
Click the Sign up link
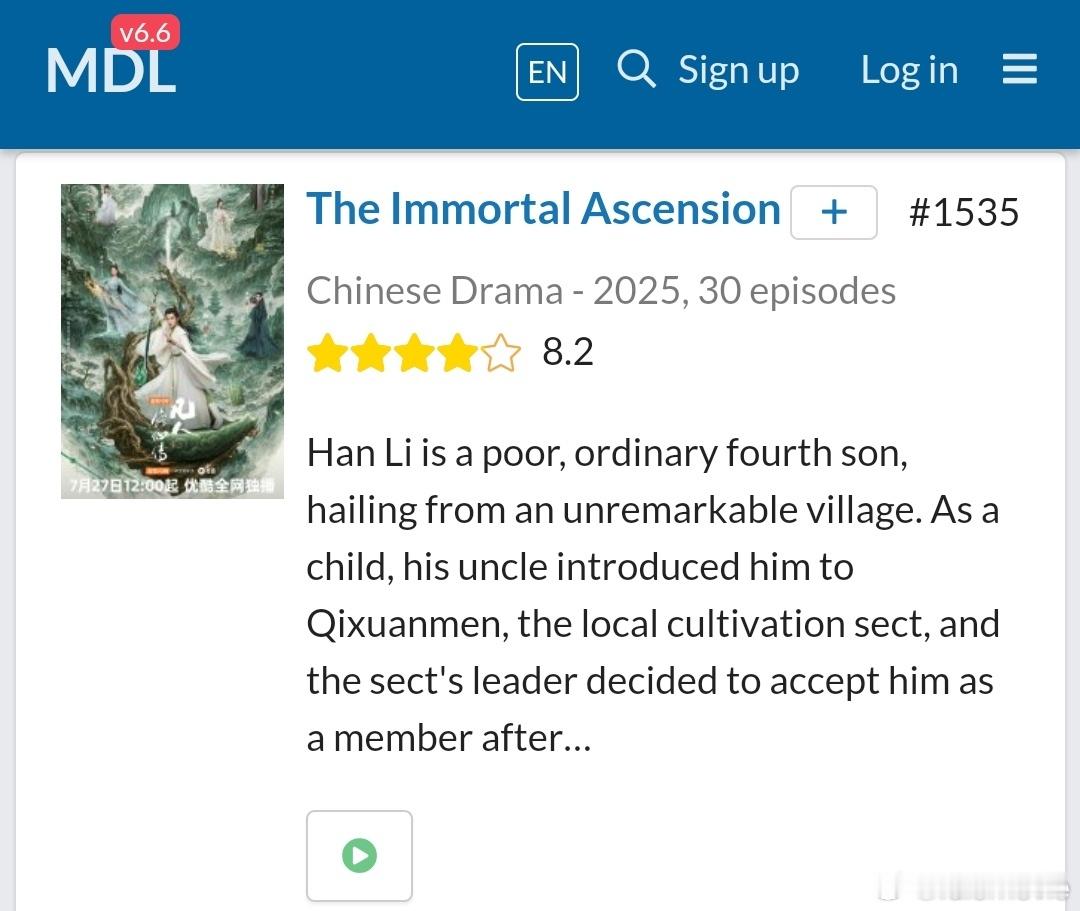pos(738,70)
